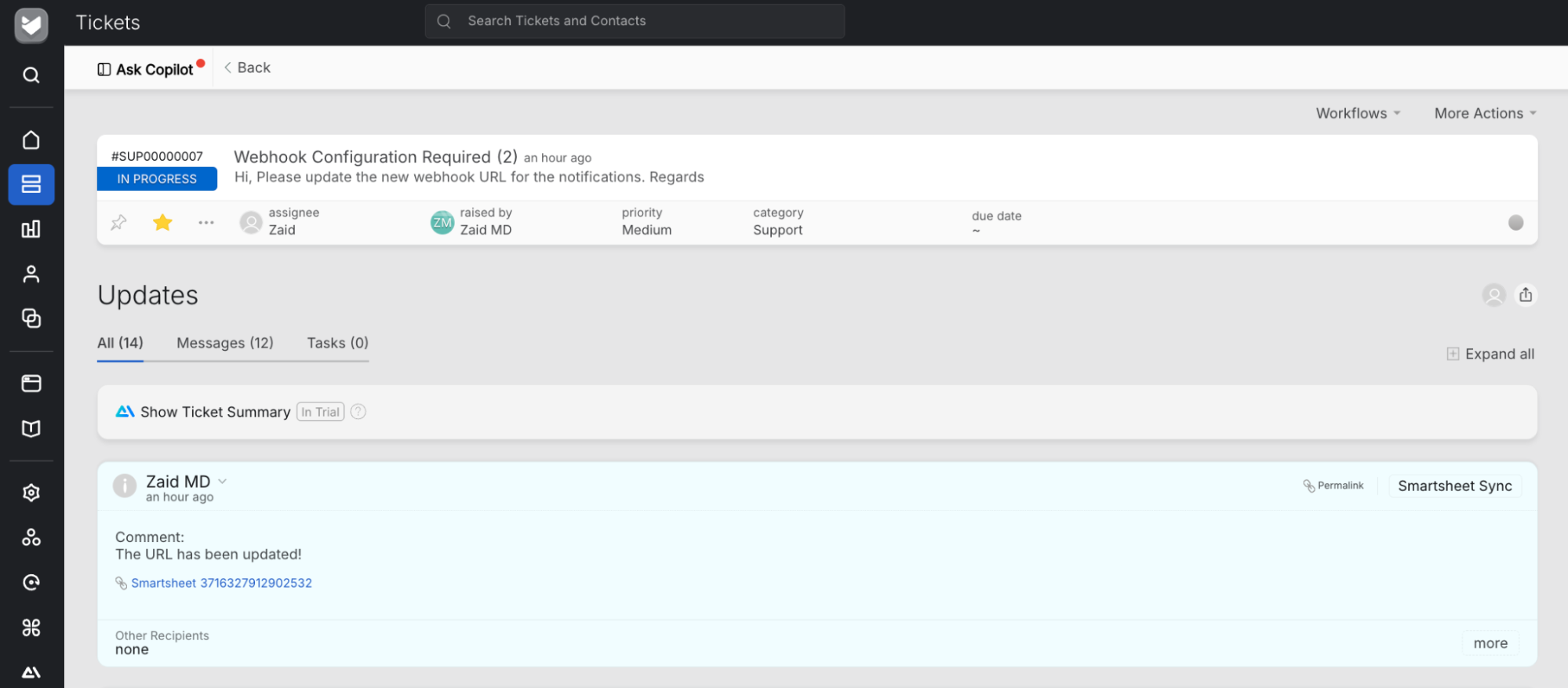Go Back to the tickets list
1568x688 pixels.
(247, 67)
